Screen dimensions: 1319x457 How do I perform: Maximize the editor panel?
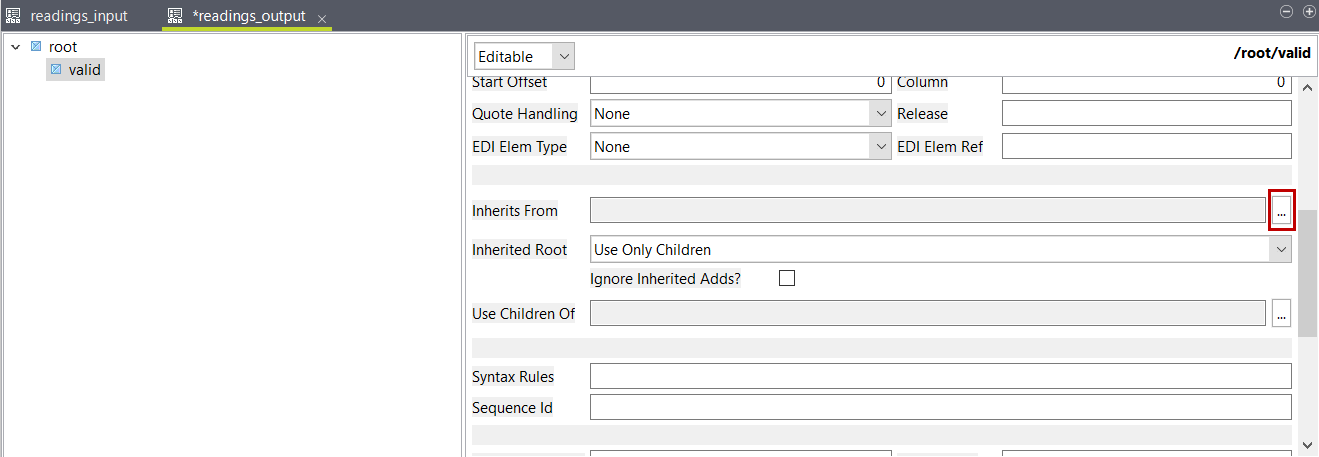(x=1309, y=11)
